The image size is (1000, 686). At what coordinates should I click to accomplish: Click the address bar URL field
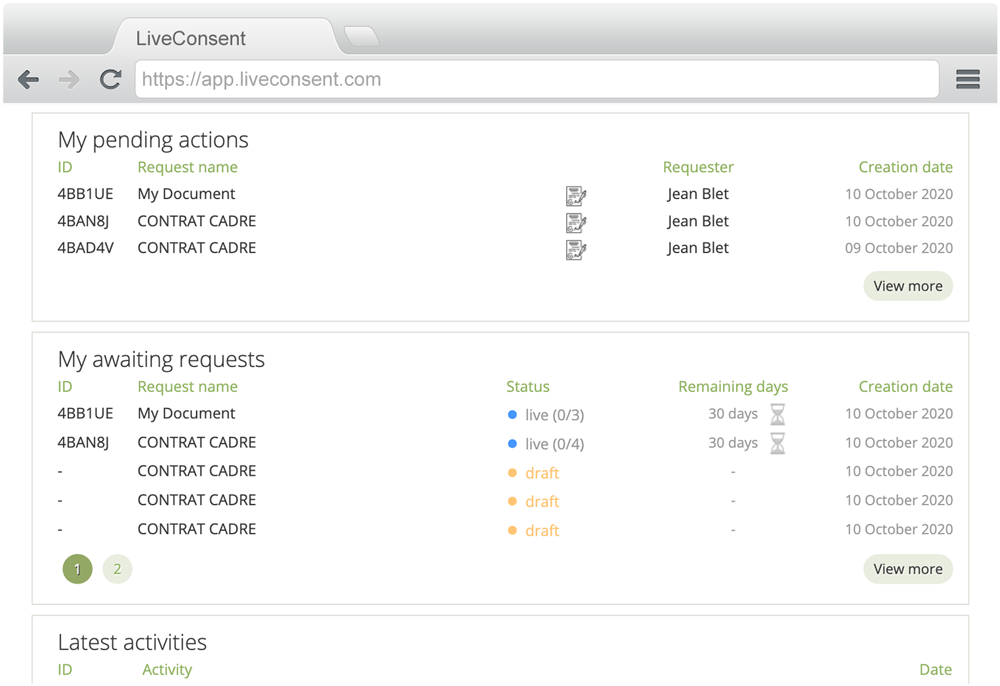[536, 80]
